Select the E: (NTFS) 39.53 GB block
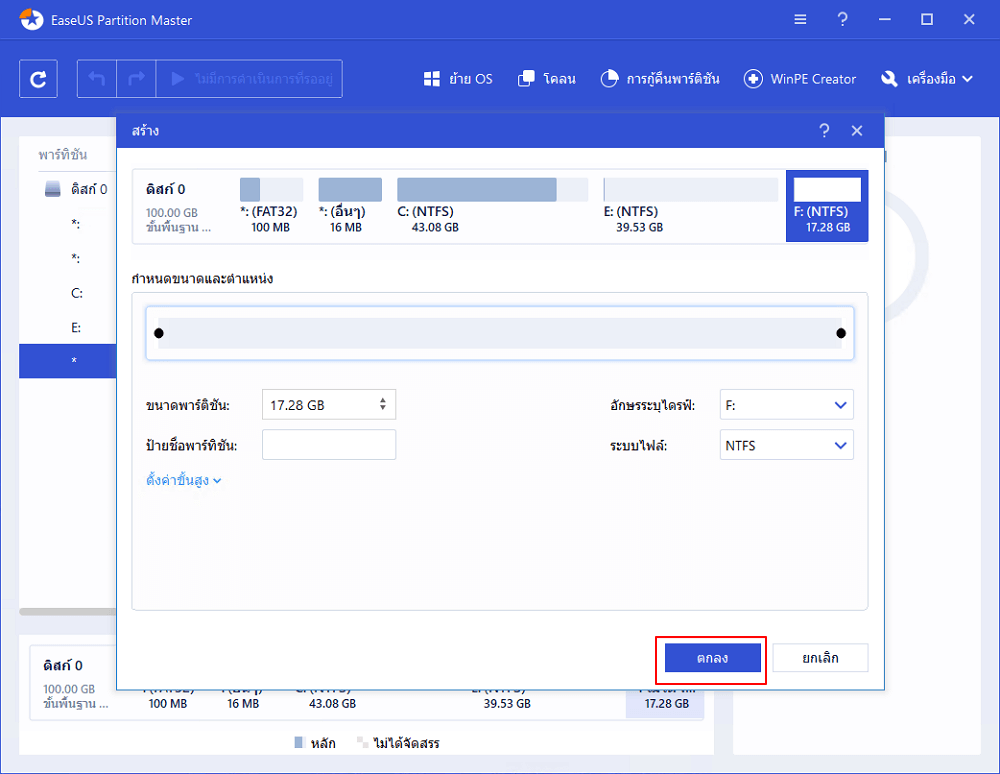Viewport: 1000px width, 774px height. coord(691,205)
